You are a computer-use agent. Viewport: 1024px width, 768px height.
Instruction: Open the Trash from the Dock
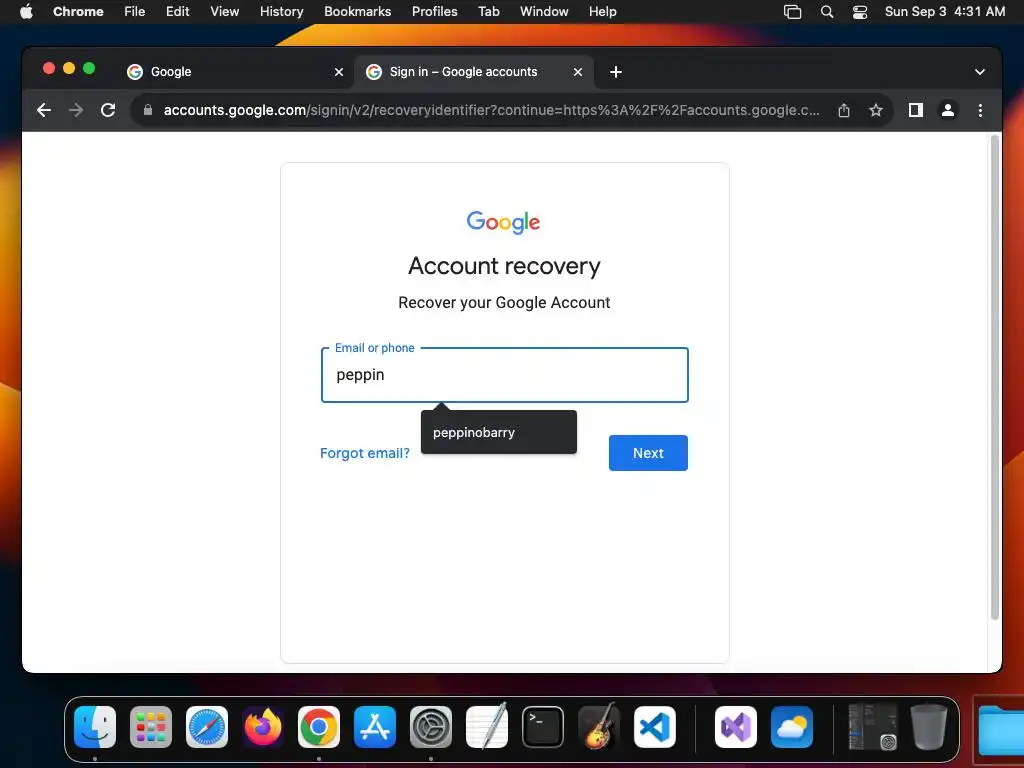[929, 726]
